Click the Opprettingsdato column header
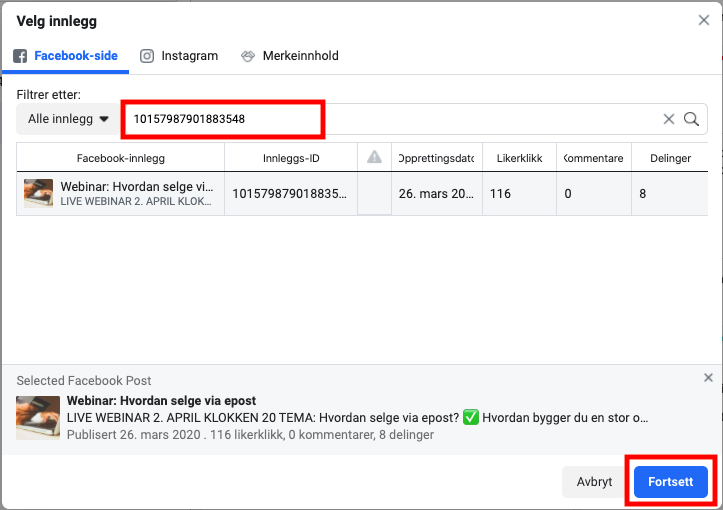 [437, 158]
